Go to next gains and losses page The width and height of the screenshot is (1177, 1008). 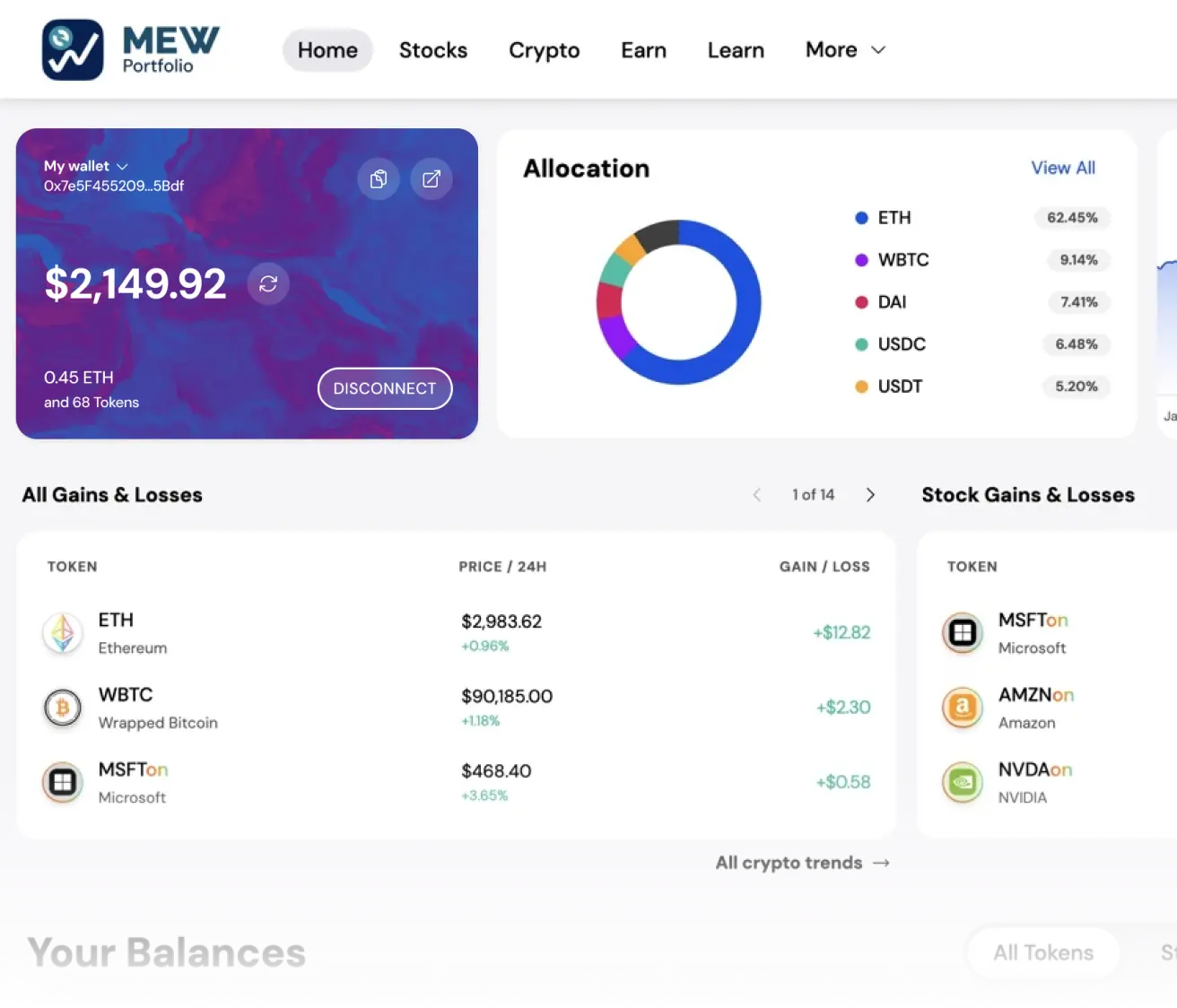pyautogui.click(x=870, y=495)
